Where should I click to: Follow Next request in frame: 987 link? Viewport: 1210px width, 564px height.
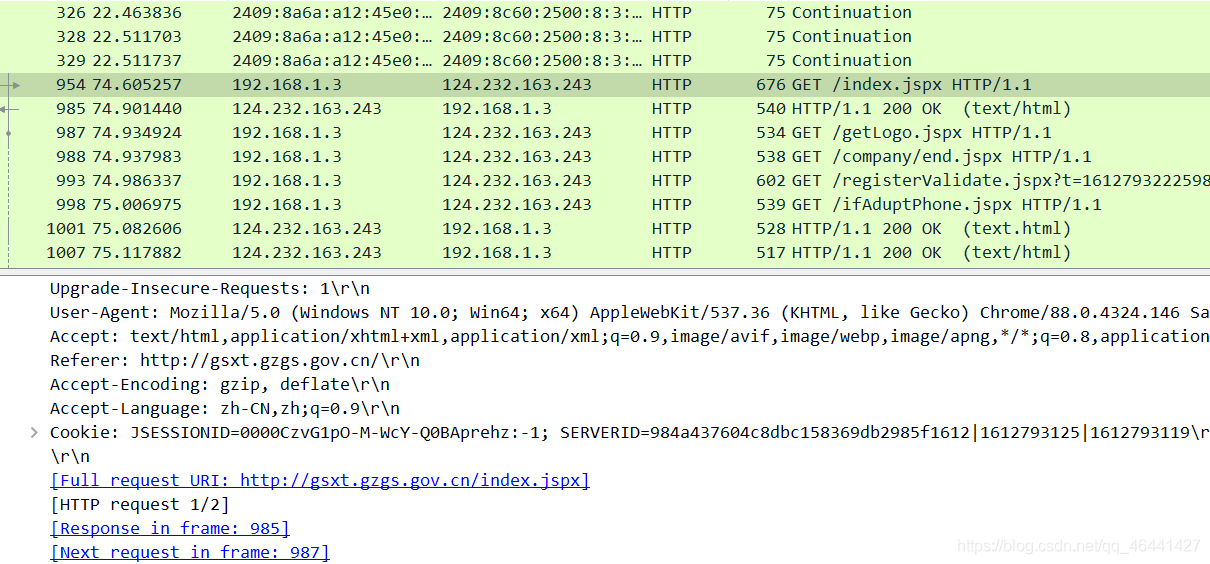[x=190, y=553]
